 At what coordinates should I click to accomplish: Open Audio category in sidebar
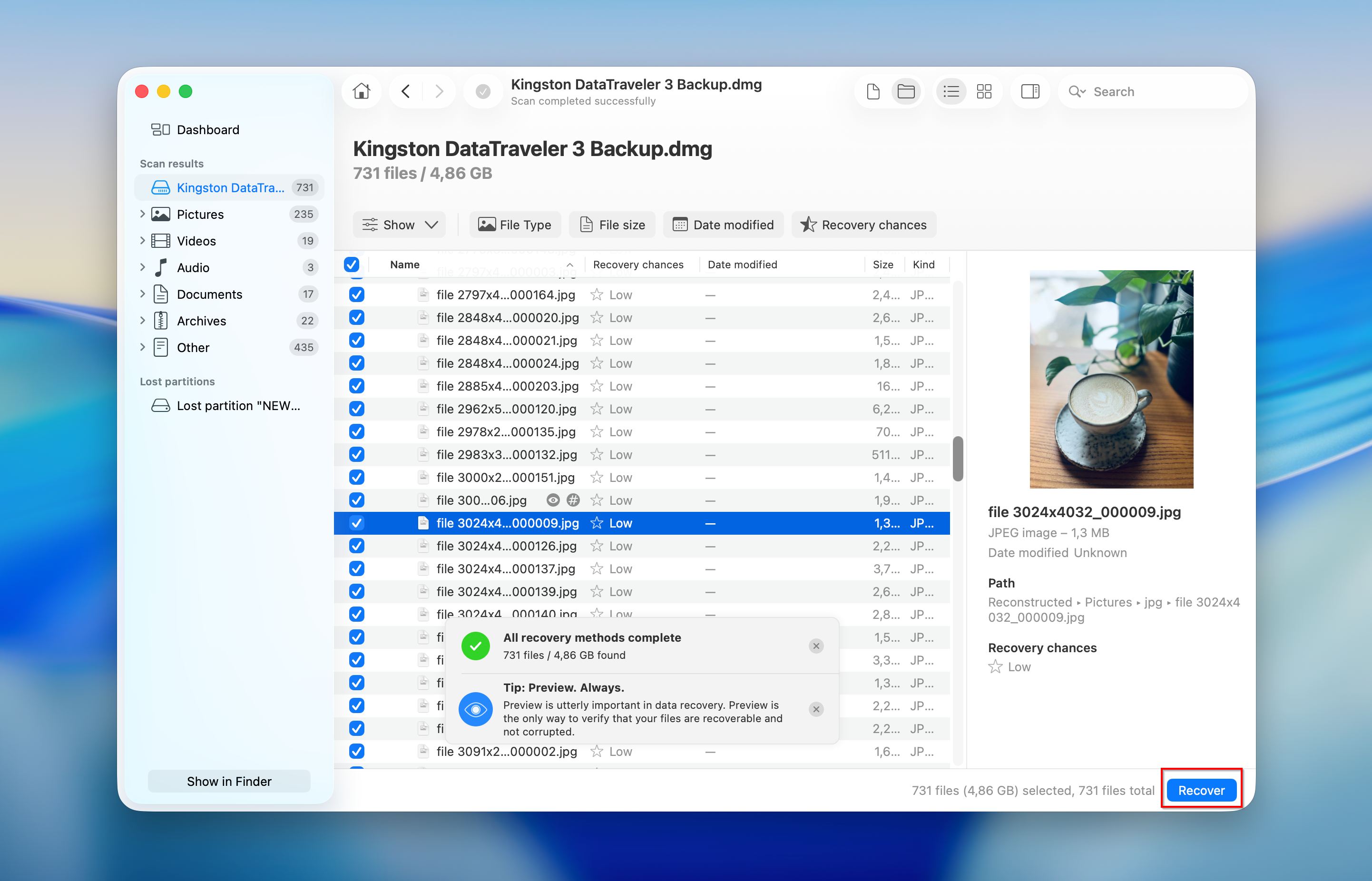click(x=229, y=268)
